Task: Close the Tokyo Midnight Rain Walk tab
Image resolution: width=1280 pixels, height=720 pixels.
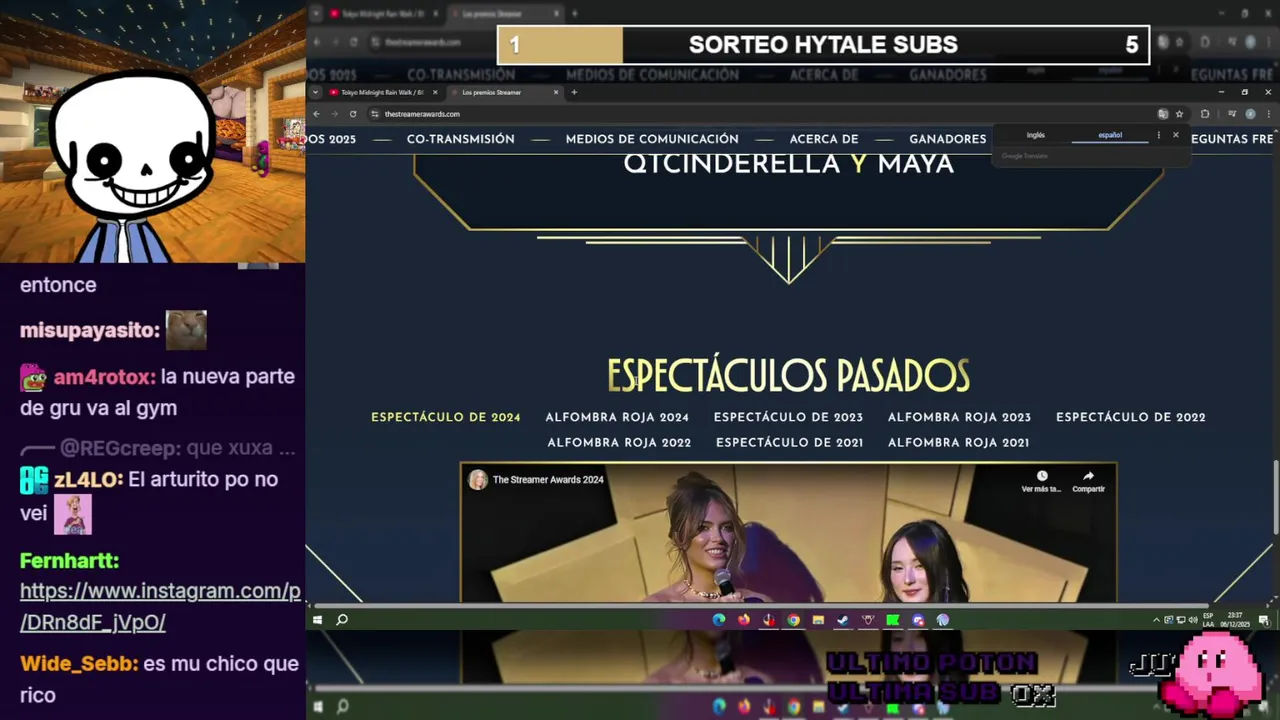Action: (435, 92)
